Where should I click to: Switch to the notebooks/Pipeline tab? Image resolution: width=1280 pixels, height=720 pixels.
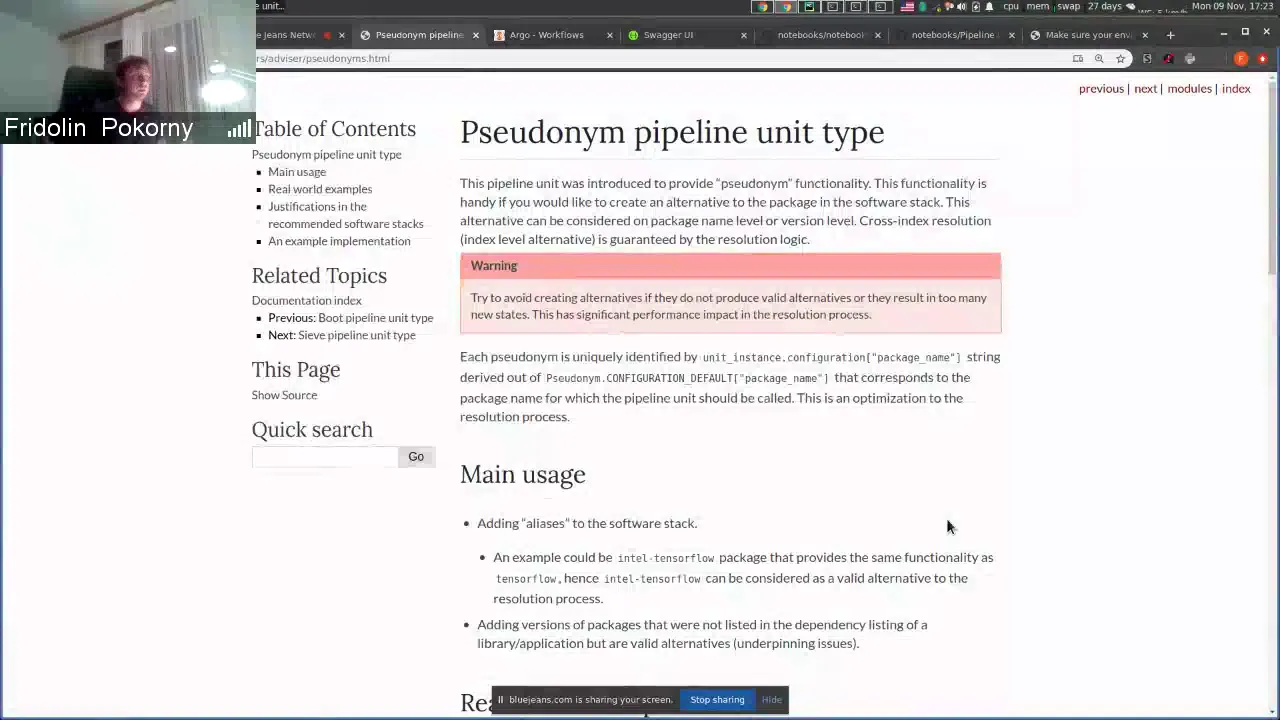pyautogui.click(x=954, y=35)
